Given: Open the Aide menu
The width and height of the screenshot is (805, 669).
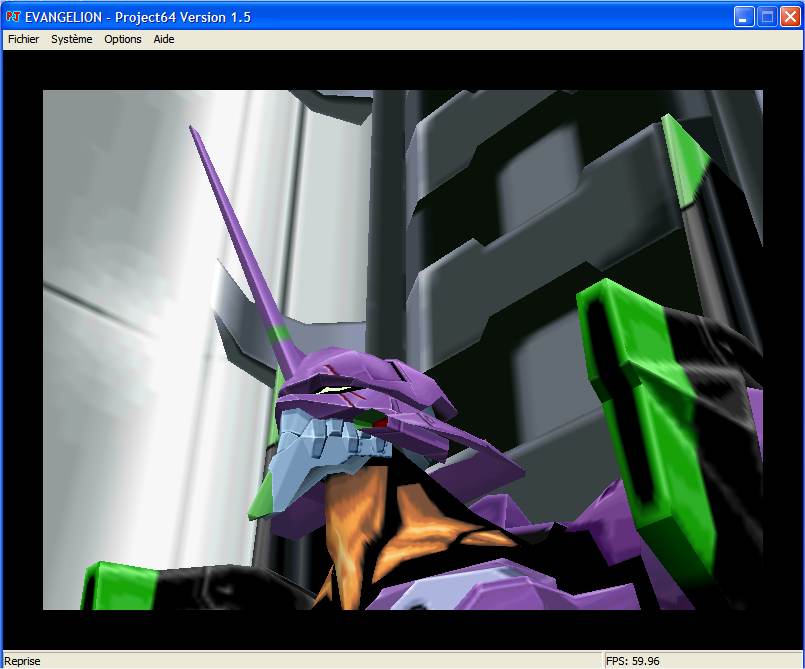Looking at the screenshot, I should (x=164, y=39).
